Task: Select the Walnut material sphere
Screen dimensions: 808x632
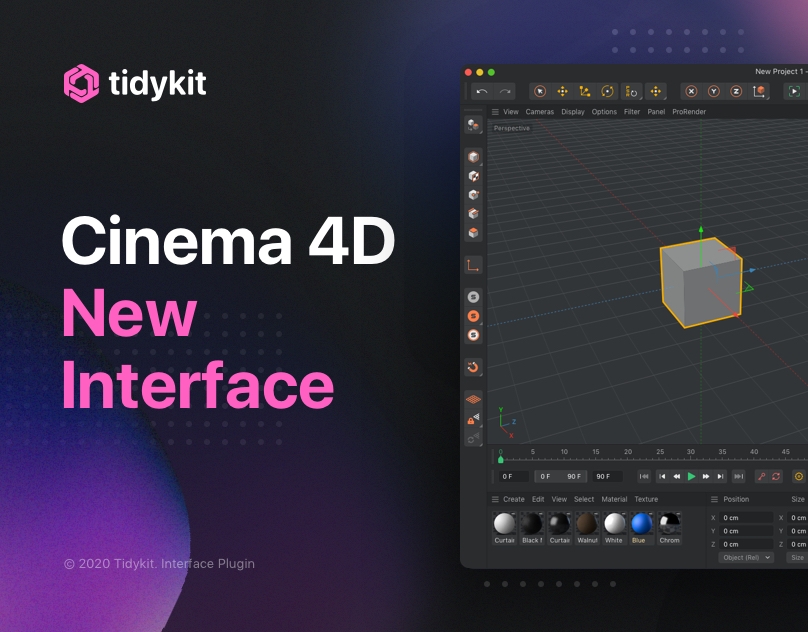Action: 587,524
